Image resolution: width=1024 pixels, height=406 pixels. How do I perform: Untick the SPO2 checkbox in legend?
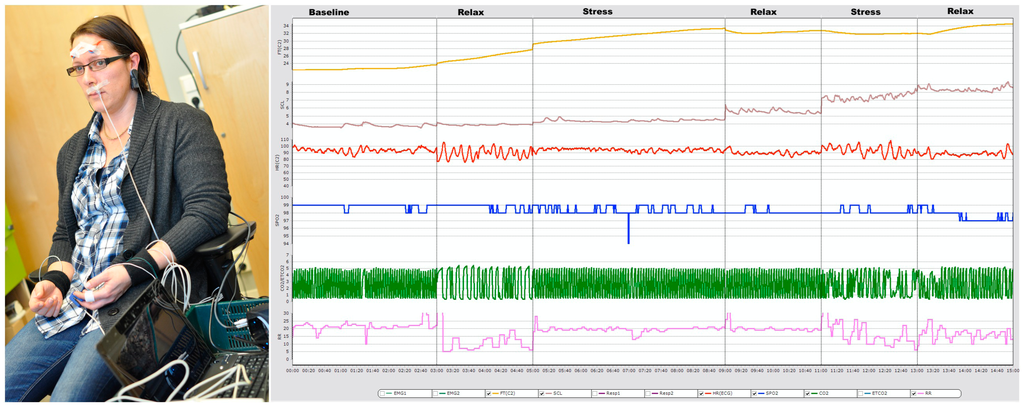[x=753, y=394]
